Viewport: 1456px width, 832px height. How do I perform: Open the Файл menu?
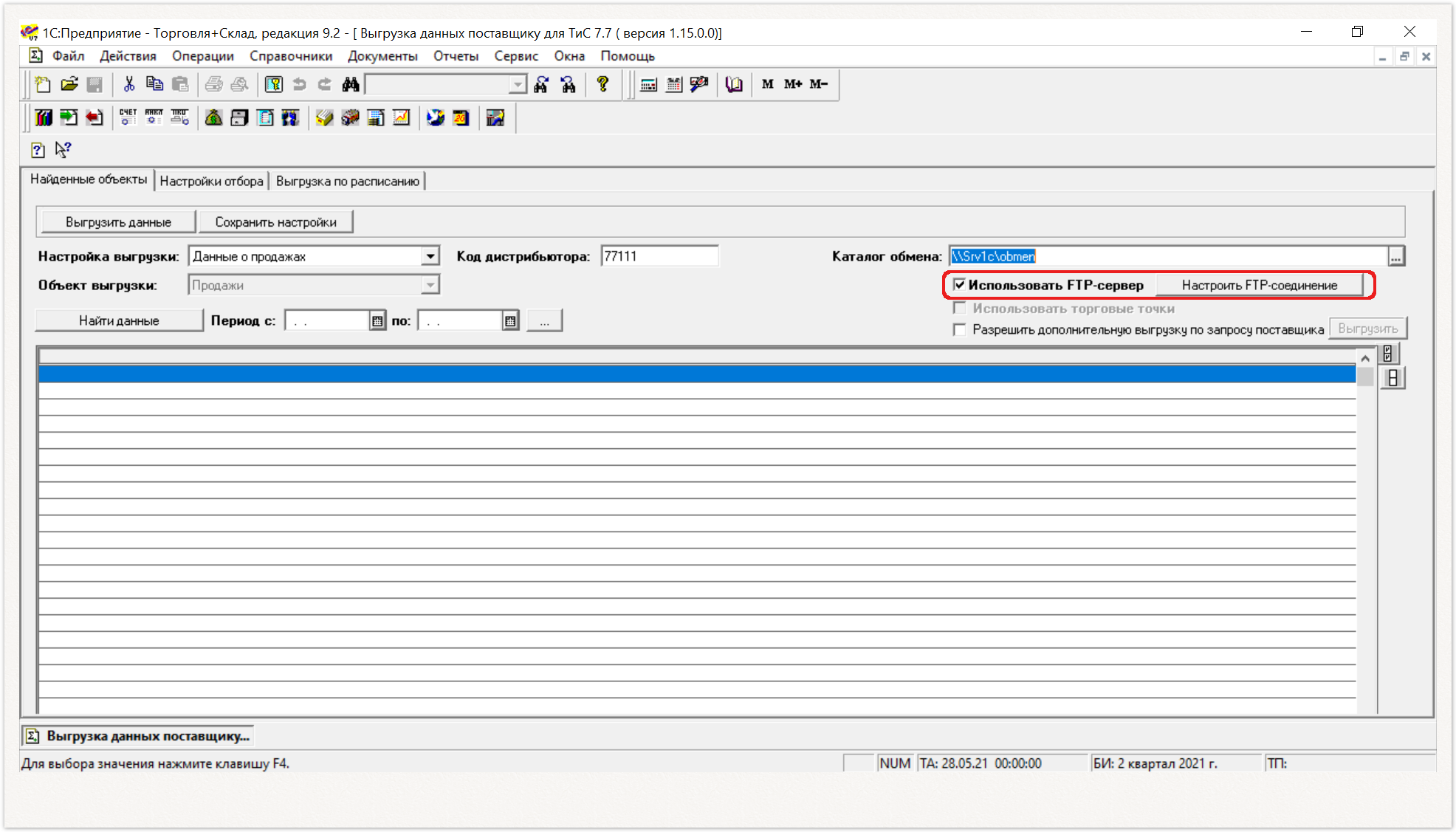[68, 56]
